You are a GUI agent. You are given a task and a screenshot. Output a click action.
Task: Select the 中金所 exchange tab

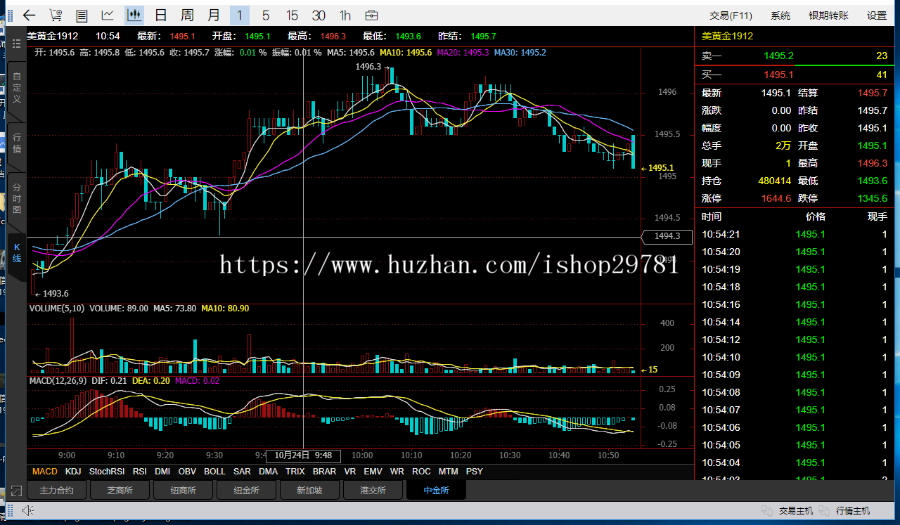436,491
